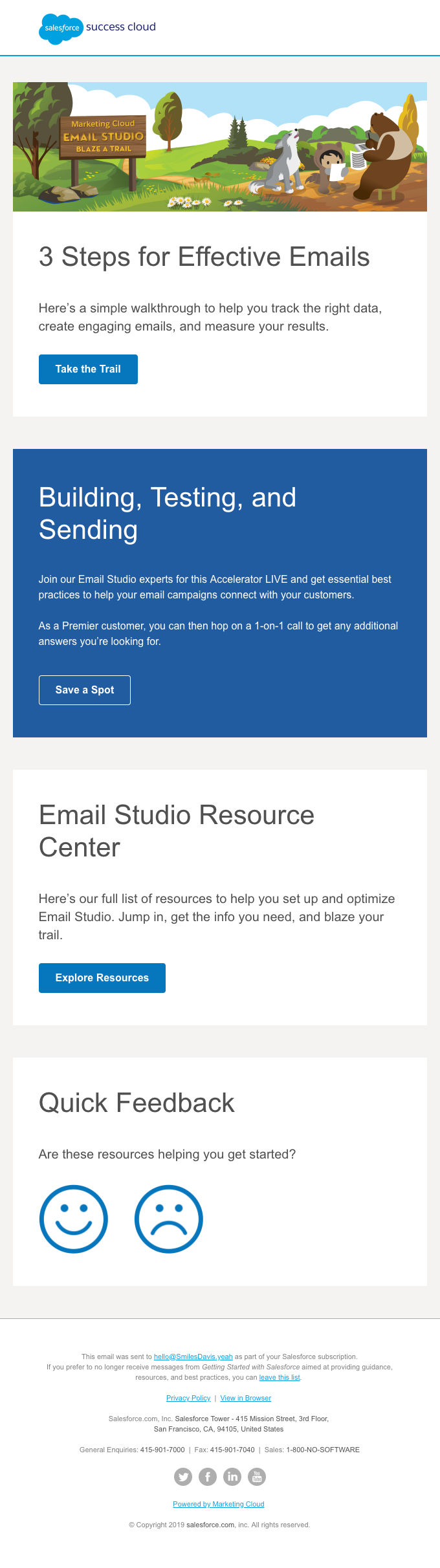The height and width of the screenshot is (1568, 440).
Task: Click salesforce.com in the copyright line
Action: click(210, 1525)
